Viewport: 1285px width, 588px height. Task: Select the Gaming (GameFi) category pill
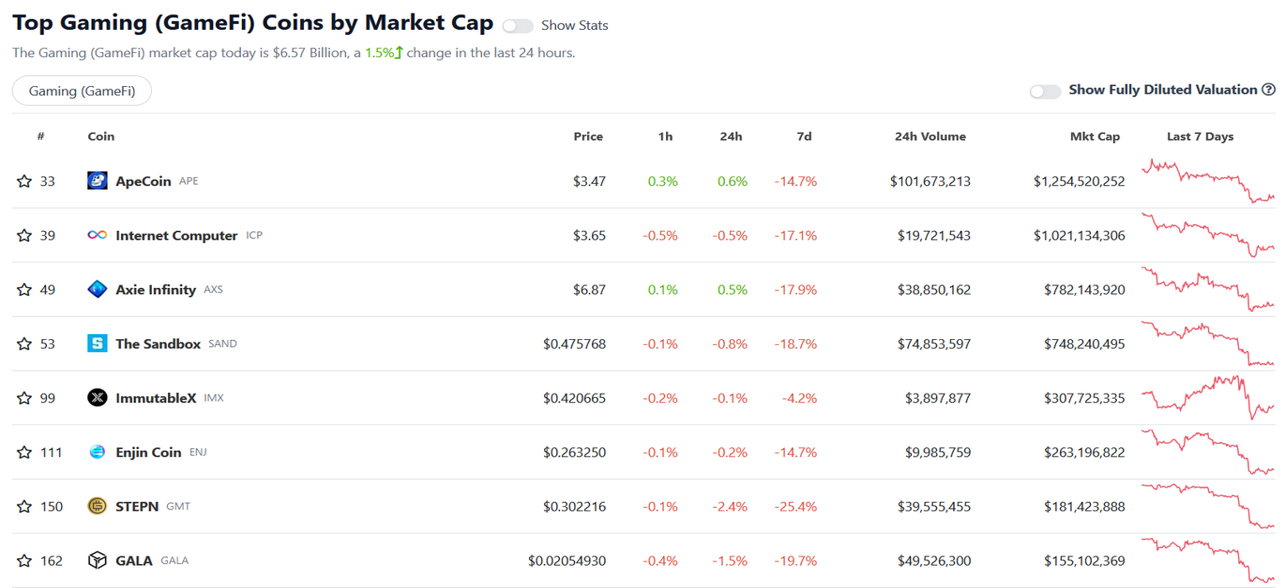81,91
